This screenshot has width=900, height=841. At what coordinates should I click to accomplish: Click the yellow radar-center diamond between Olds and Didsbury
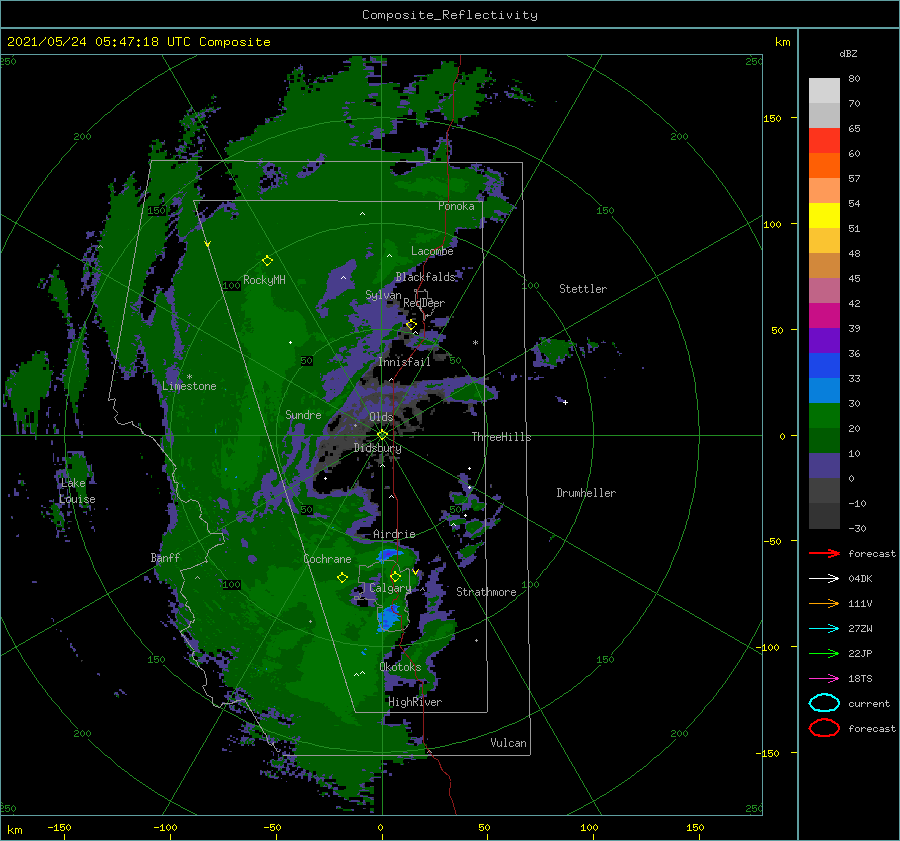point(382,435)
